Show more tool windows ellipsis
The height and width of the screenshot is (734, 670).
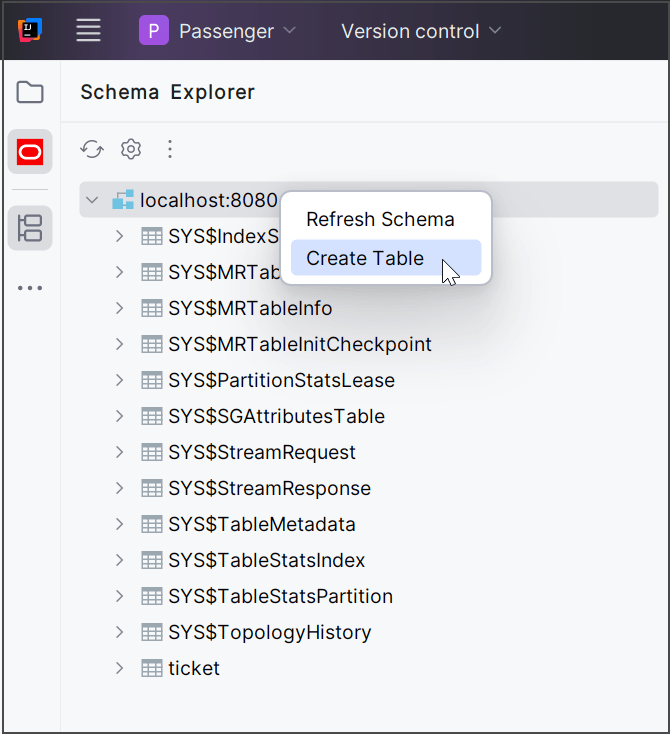(30, 288)
